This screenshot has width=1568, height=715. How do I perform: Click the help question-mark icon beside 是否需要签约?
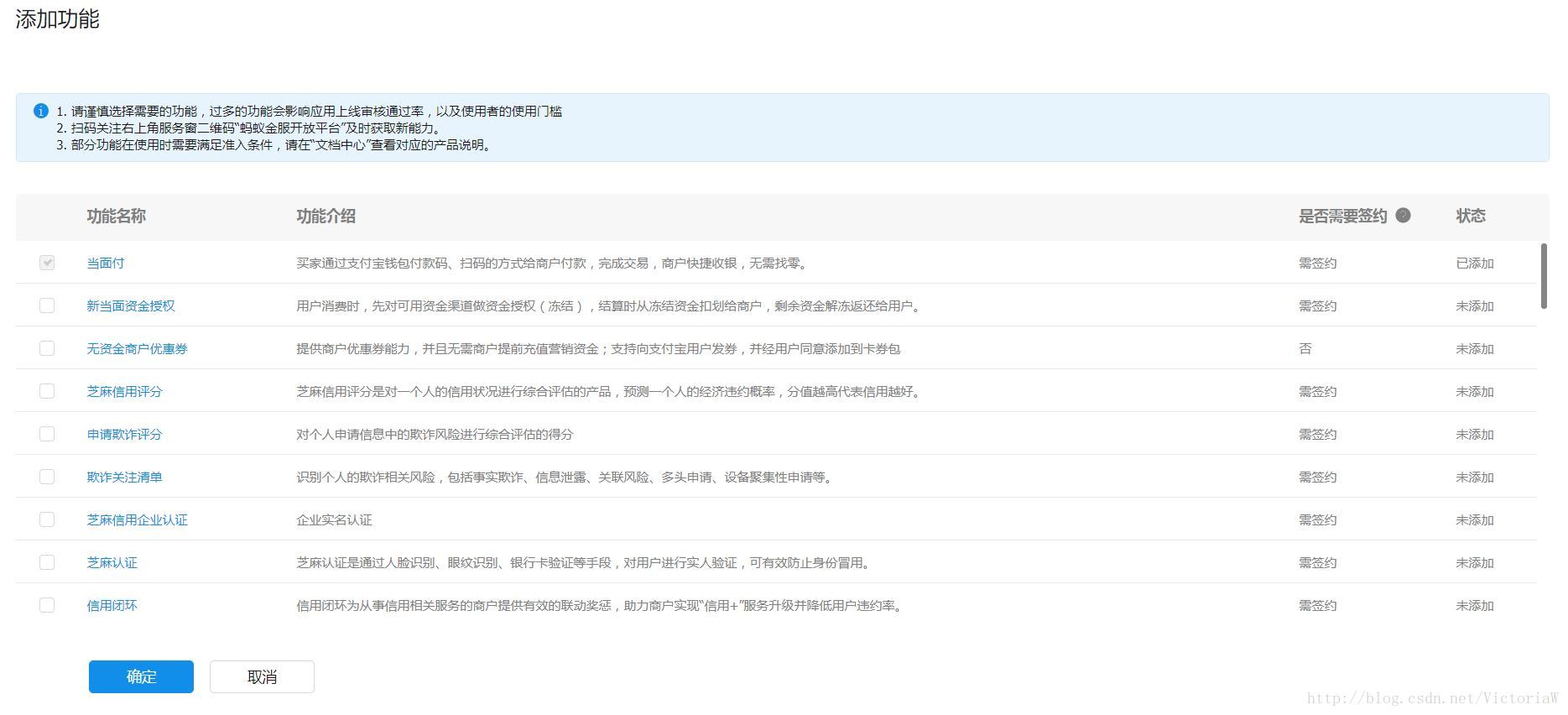(x=1403, y=216)
